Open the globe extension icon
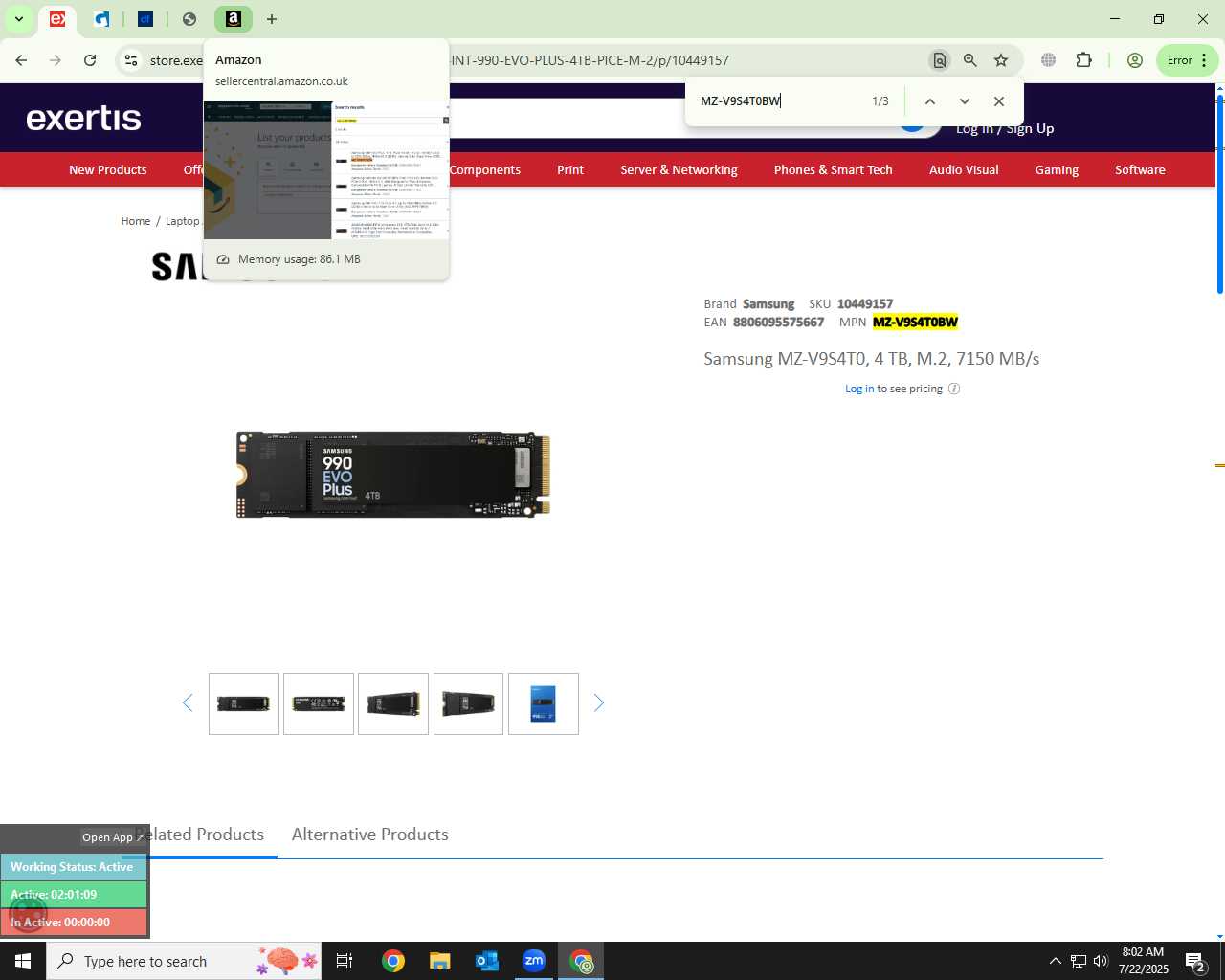Screen dimensions: 1225x980 point(1049,60)
